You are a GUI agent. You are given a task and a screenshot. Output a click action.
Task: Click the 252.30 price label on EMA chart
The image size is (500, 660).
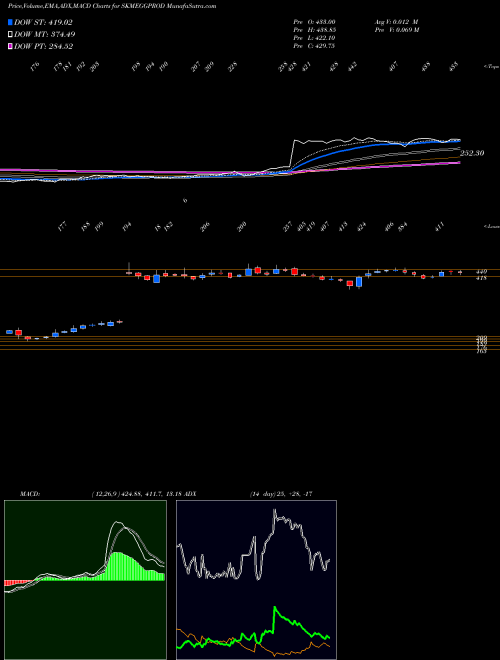[472, 153]
